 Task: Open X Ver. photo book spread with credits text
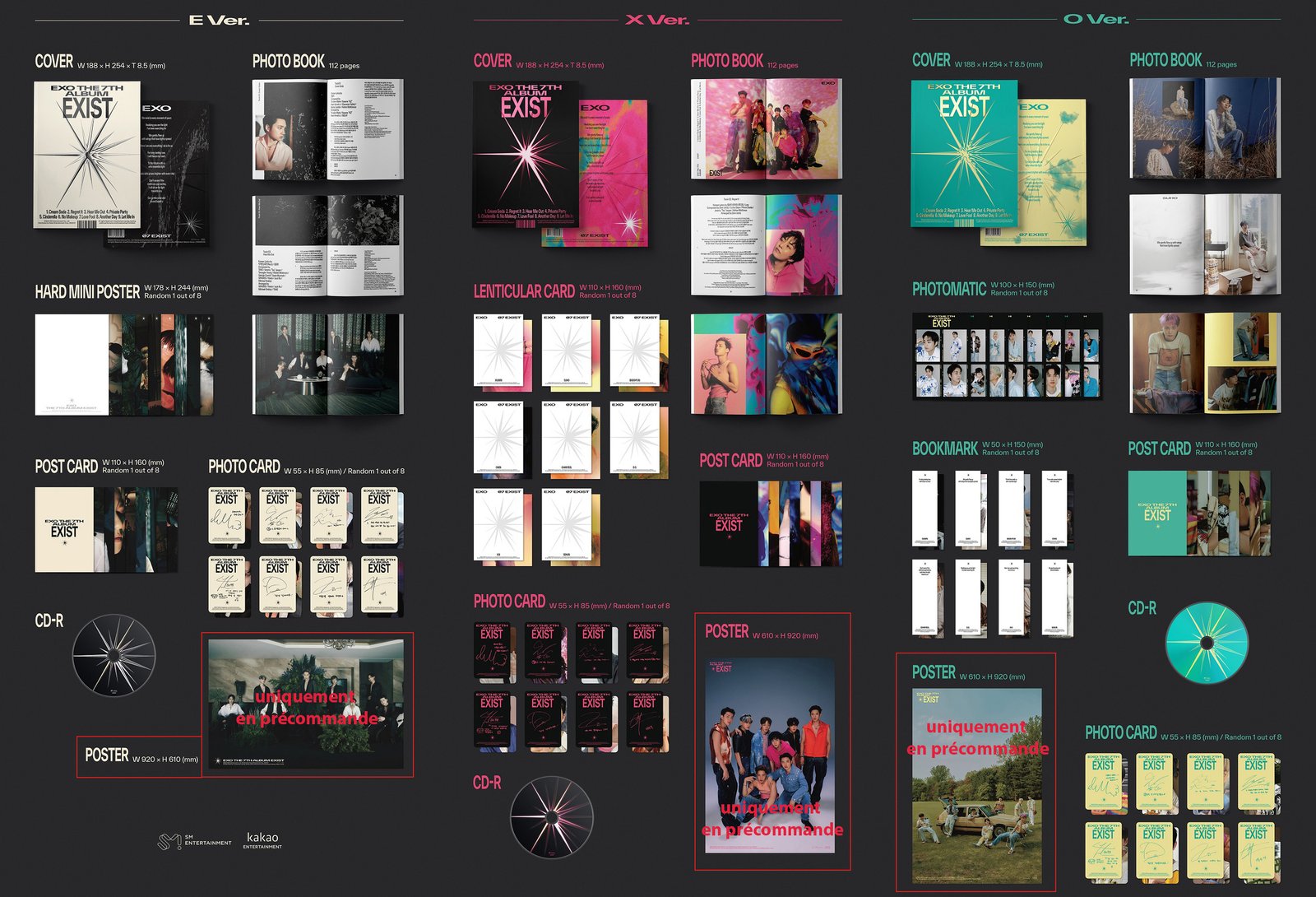pyautogui.click(x=767, y=245)
